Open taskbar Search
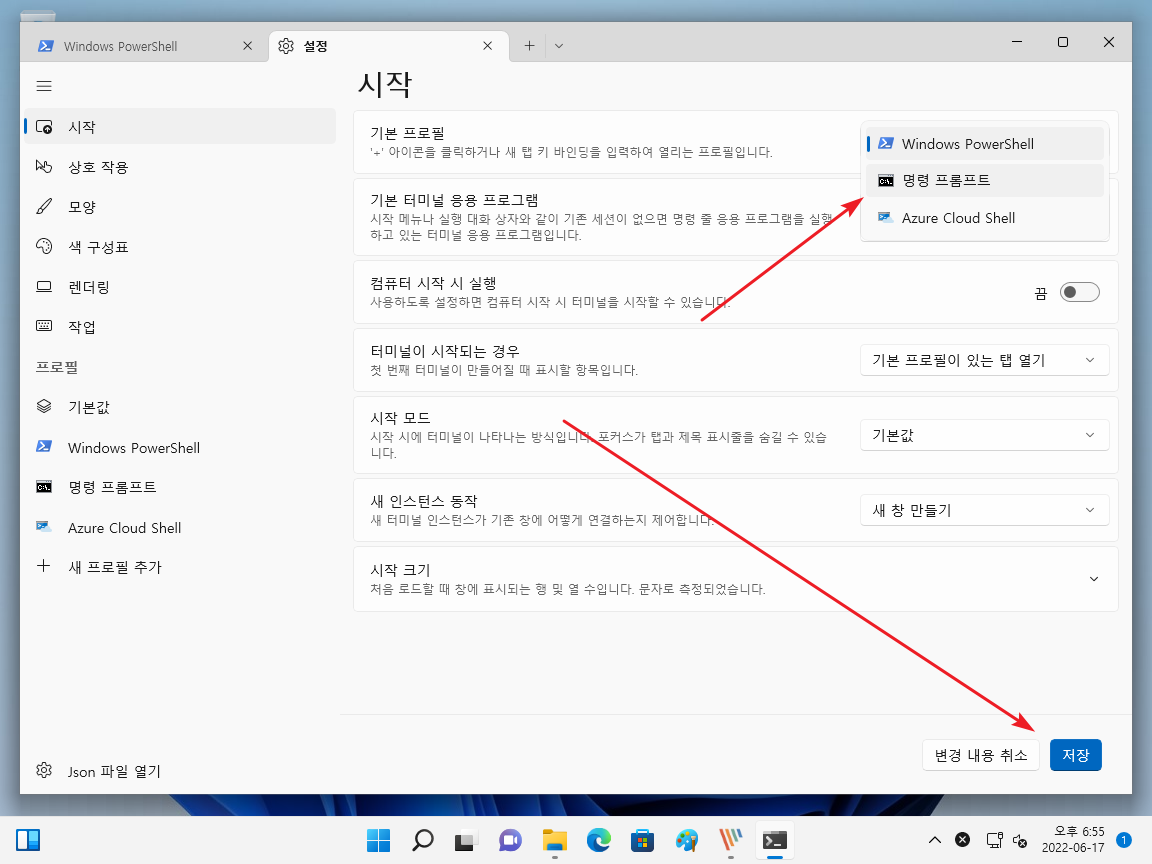Viewport: 1152px width, 864px height. [x=422, y=840]
